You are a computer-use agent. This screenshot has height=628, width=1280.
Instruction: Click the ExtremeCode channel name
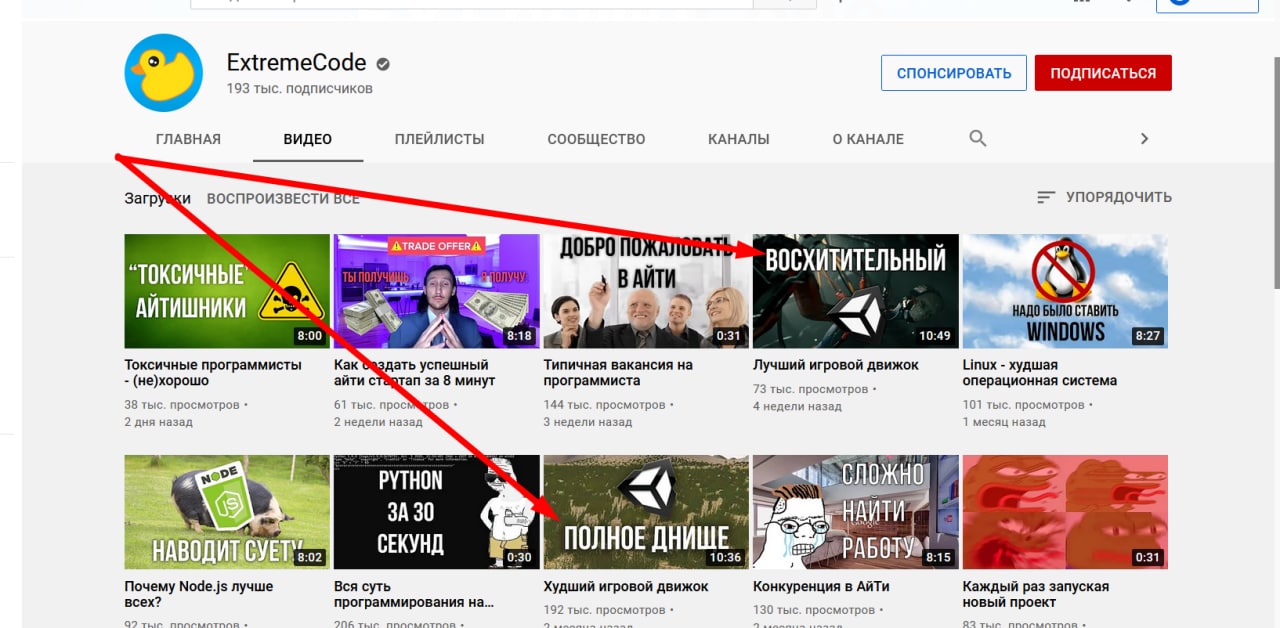point(297,63)
